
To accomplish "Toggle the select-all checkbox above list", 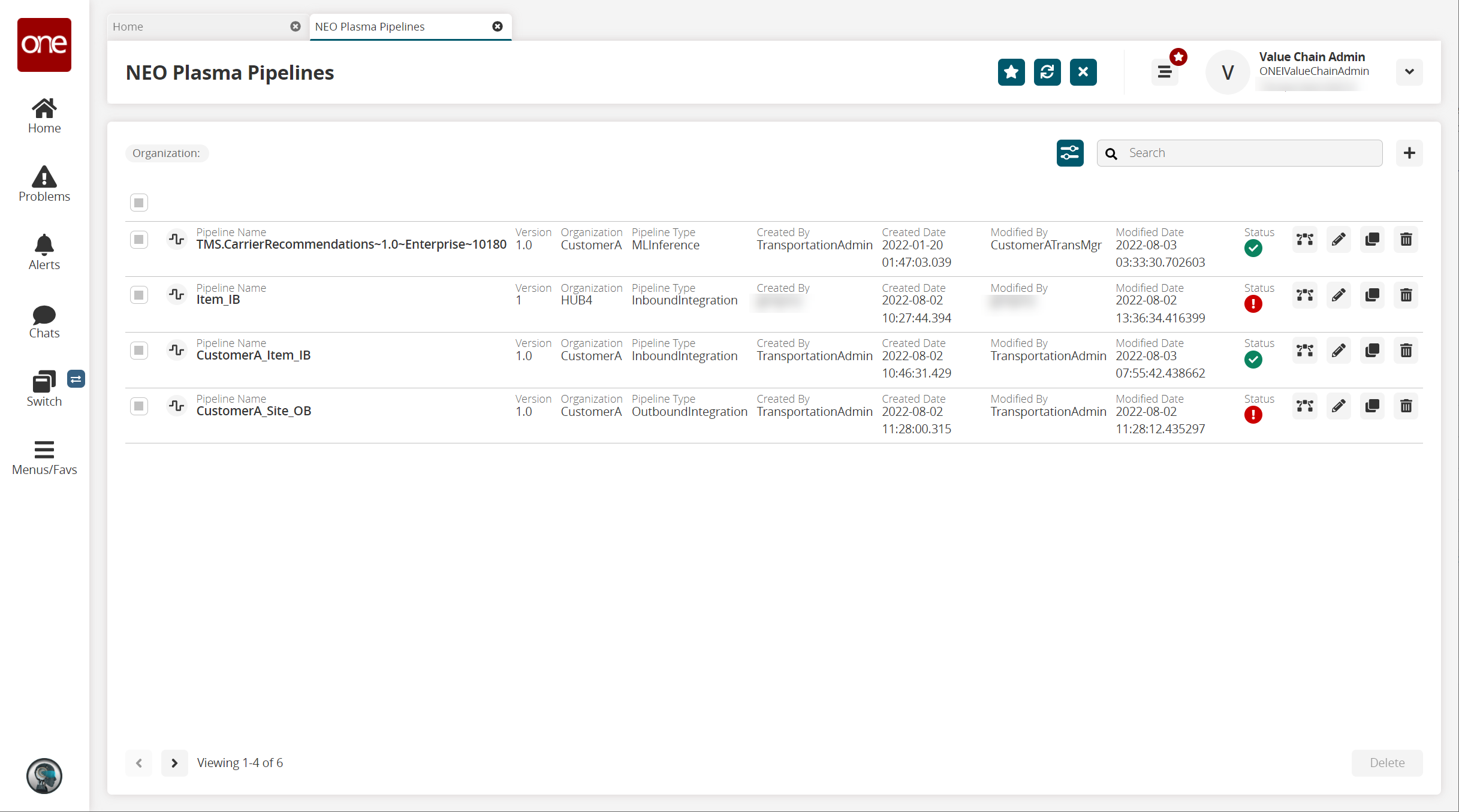I will (139, 203).
